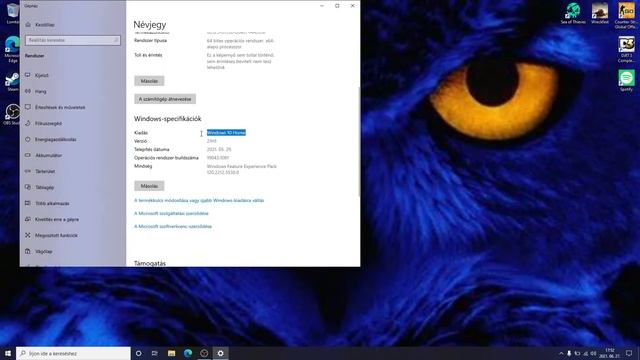The width and height of the screenshot is (640, 360).
Task: Open Sea of Thieves desktop shortcut
Action: click(x=573, y=13)
